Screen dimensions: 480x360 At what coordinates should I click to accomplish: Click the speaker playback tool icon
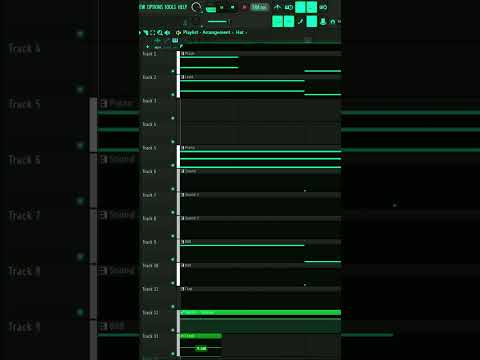coord(167,33)
